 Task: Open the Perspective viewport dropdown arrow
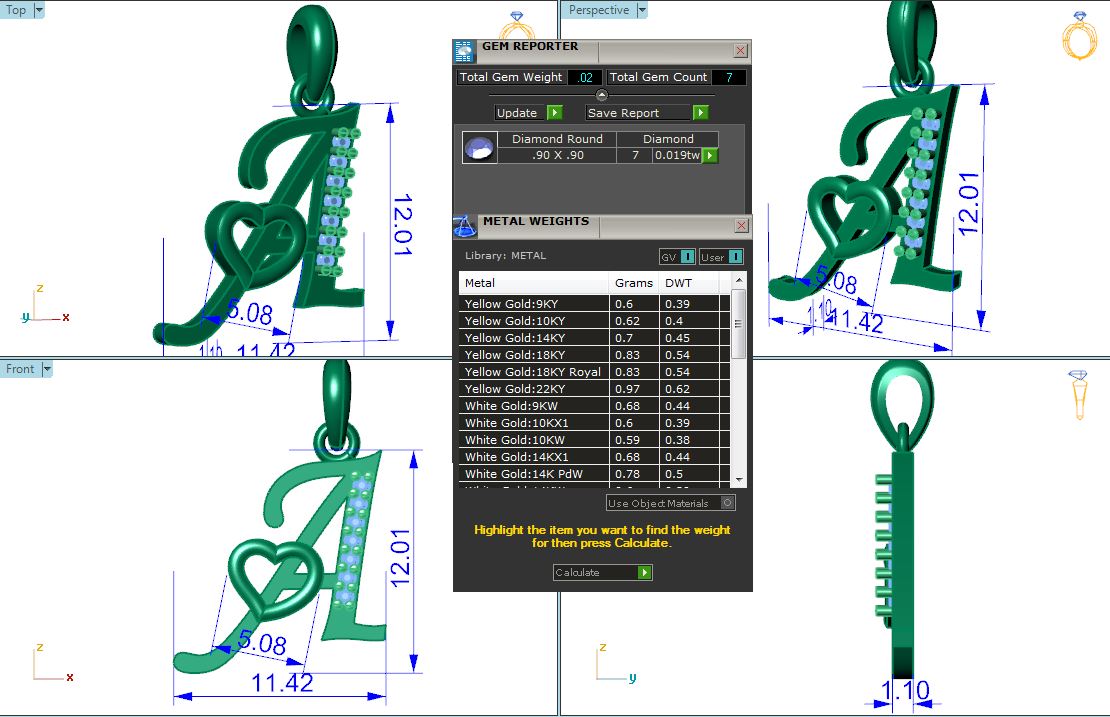point(642,10)
